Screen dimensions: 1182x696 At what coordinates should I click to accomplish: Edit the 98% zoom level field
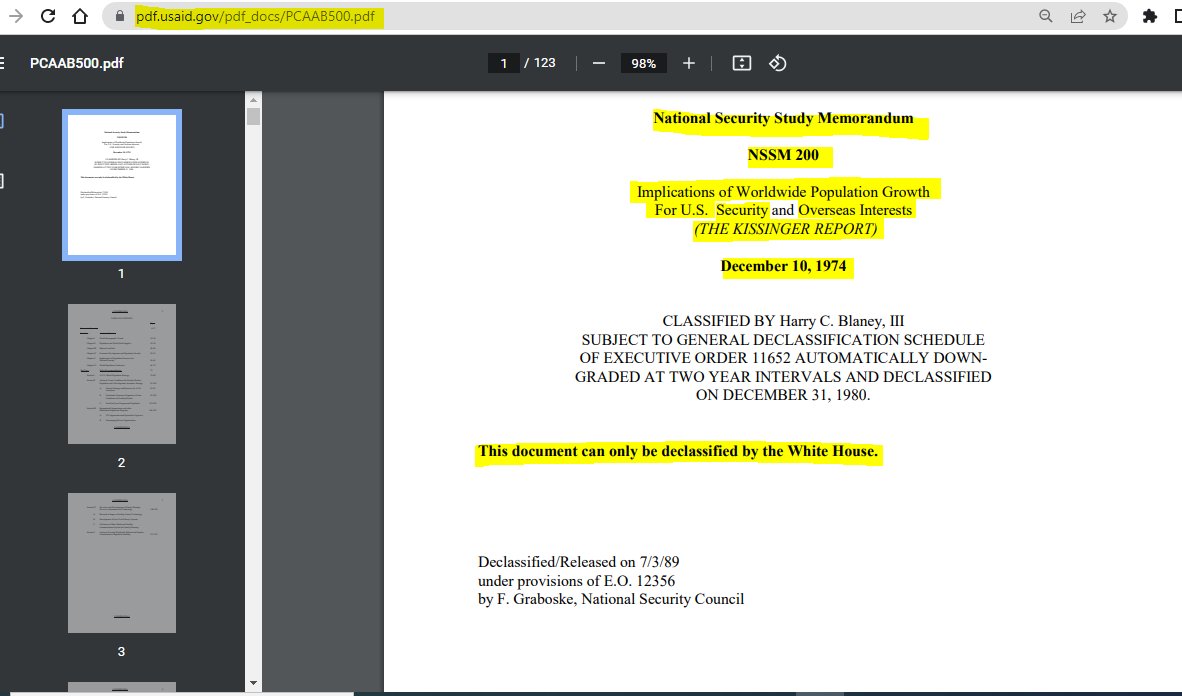click(x=643, y=63)
